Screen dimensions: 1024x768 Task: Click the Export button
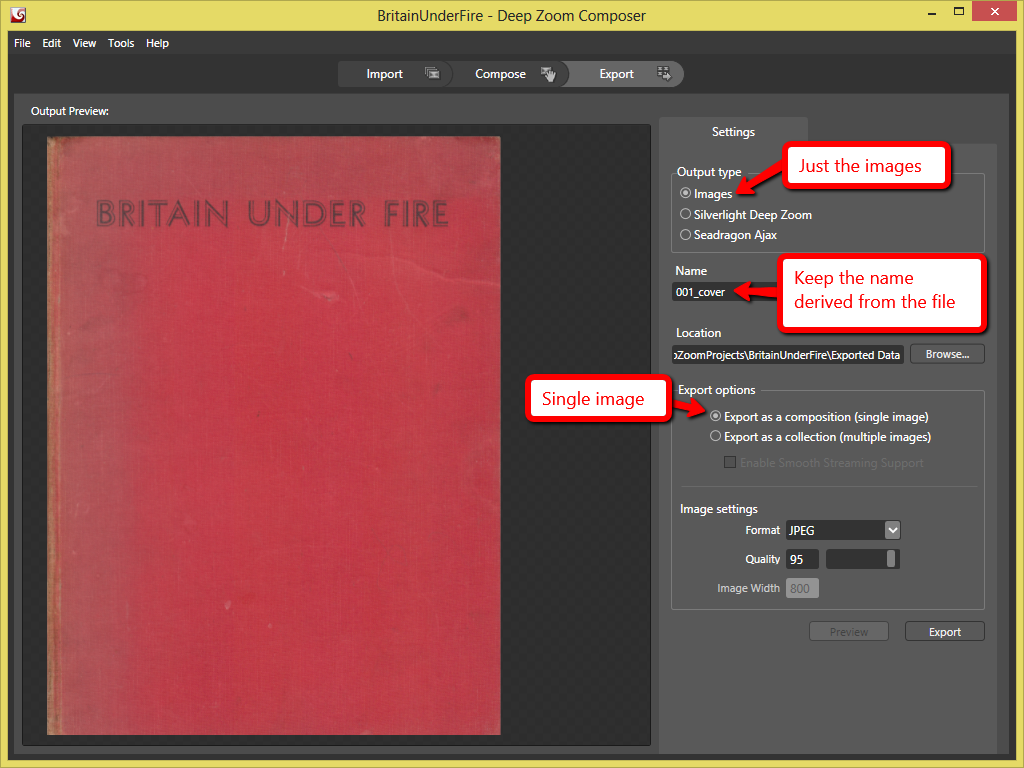point(944,632)
